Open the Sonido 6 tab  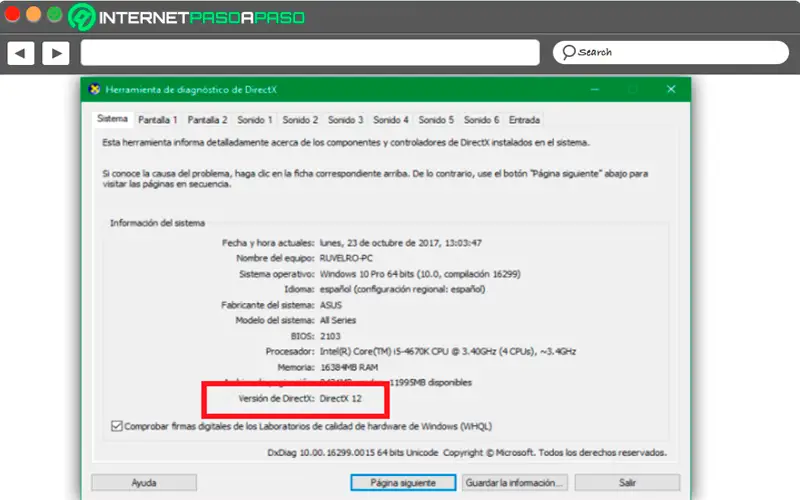coord(482,120)
